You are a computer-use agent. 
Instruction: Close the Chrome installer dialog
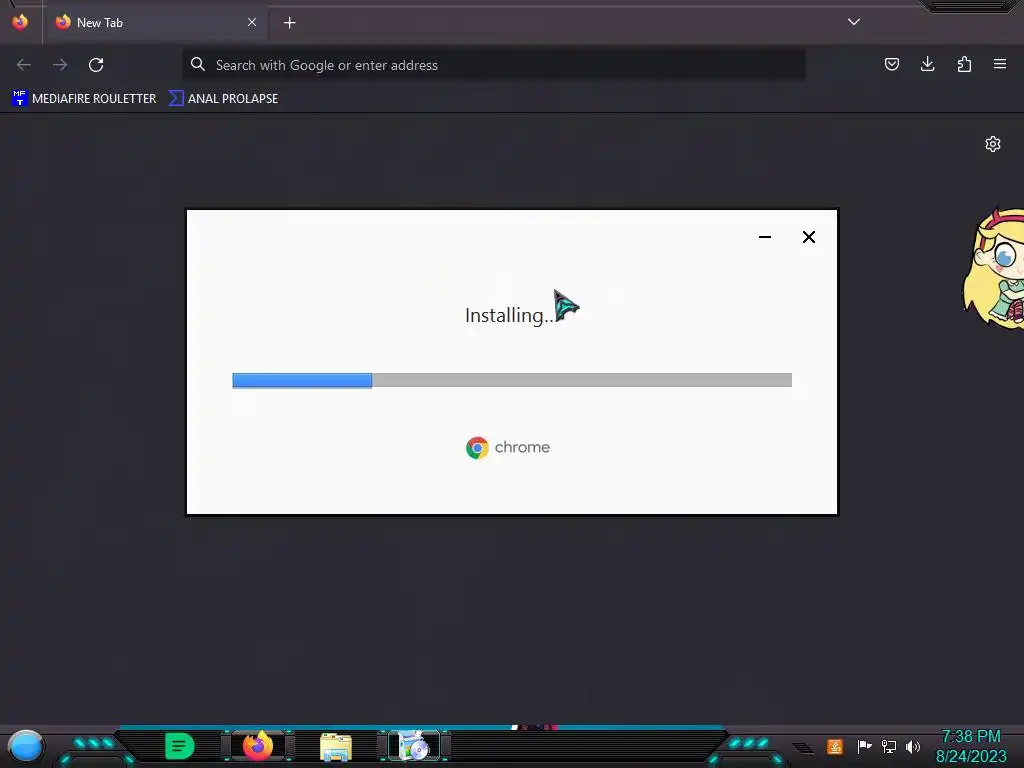coord(808,236)
